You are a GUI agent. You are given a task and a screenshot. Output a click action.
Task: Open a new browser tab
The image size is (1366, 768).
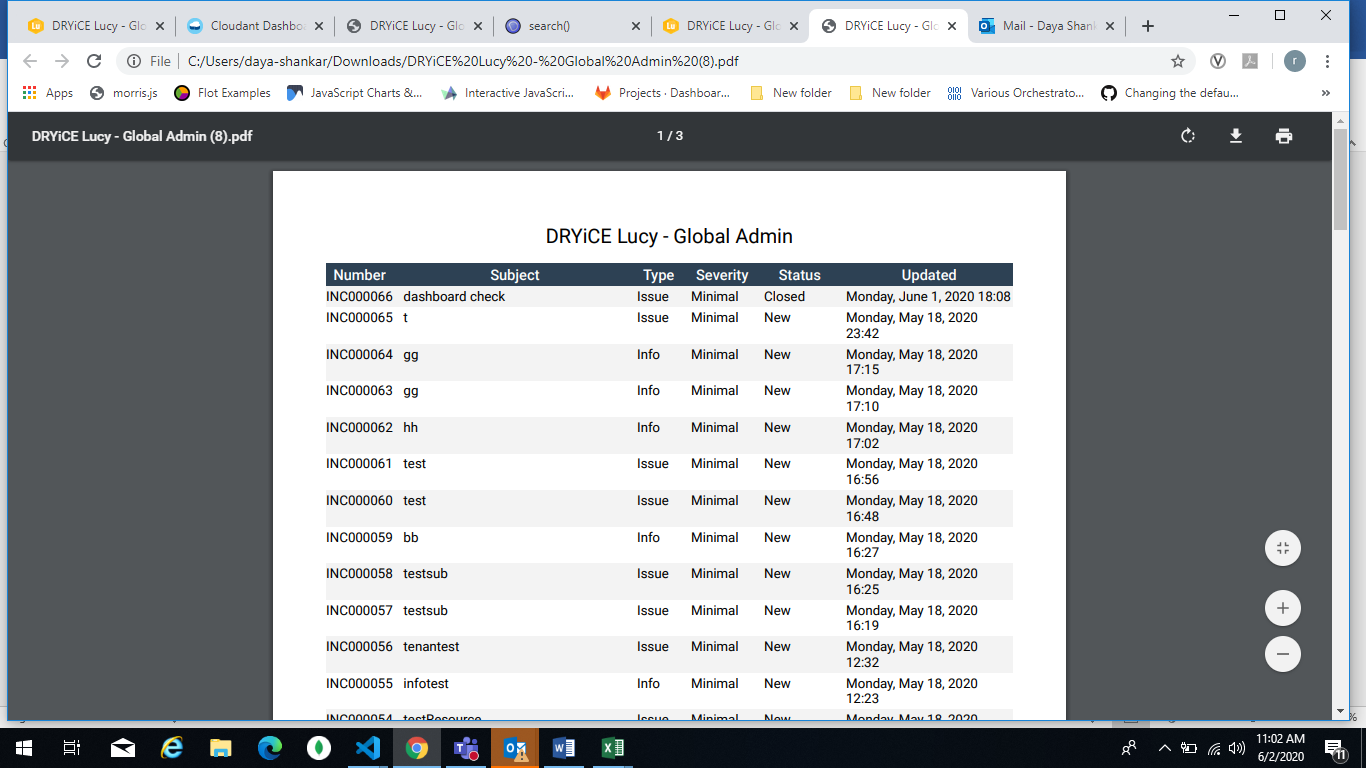point(1148,26)
